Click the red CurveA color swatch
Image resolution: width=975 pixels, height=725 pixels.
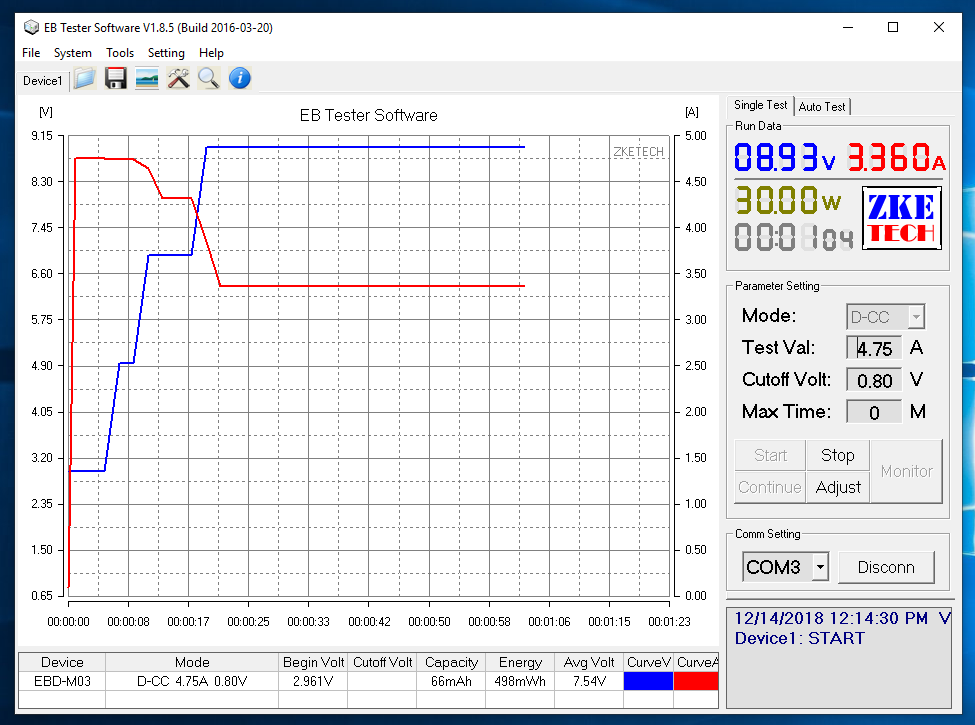tap(696, 681)
